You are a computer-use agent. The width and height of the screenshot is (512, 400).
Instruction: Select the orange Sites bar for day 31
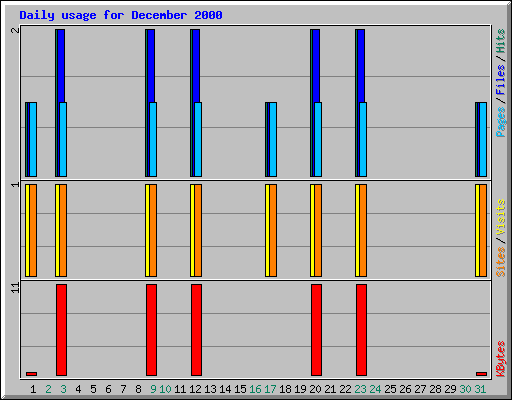point(483,230)
